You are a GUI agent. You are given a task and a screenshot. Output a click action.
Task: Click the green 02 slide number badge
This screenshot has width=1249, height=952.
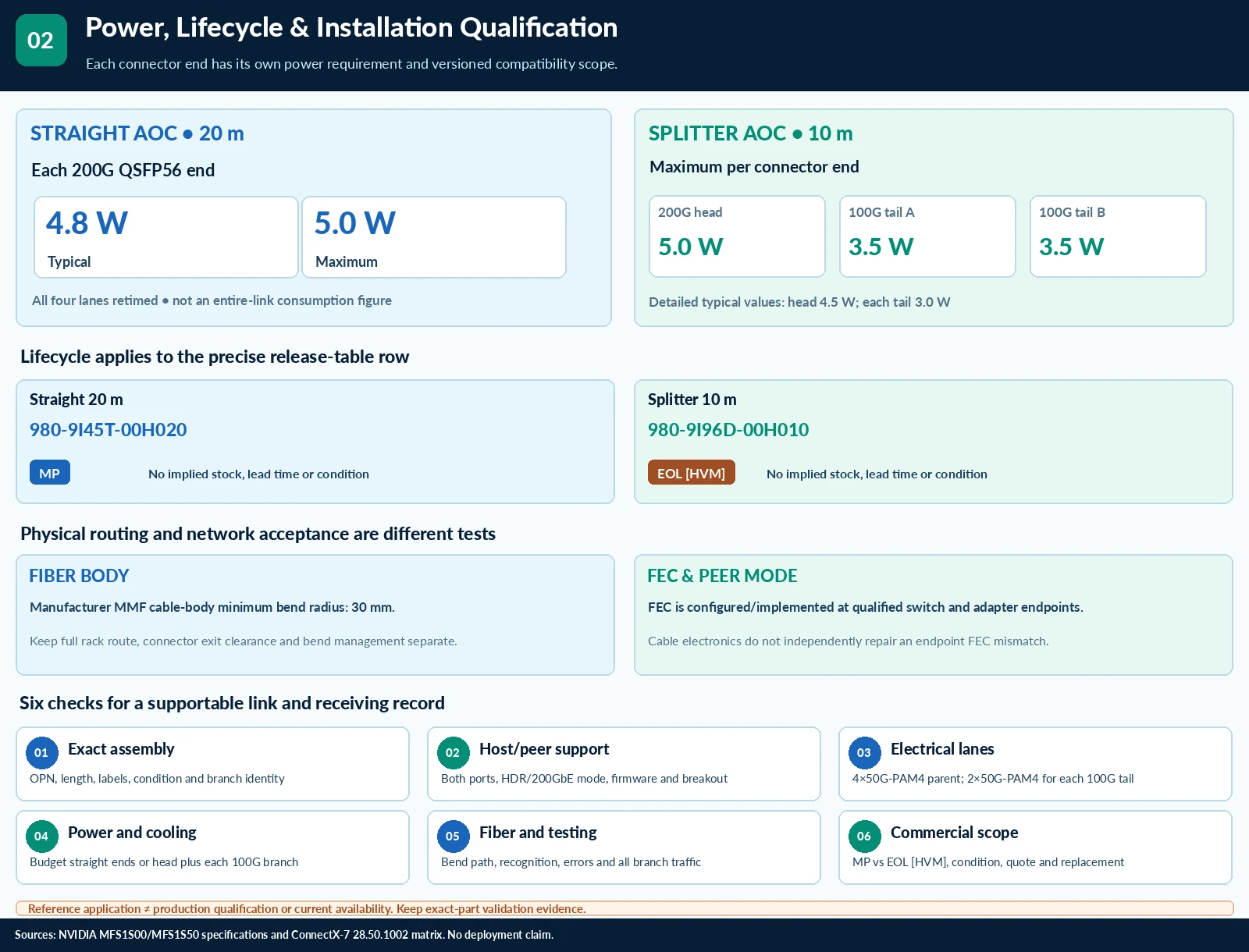(x=41, y=40)
